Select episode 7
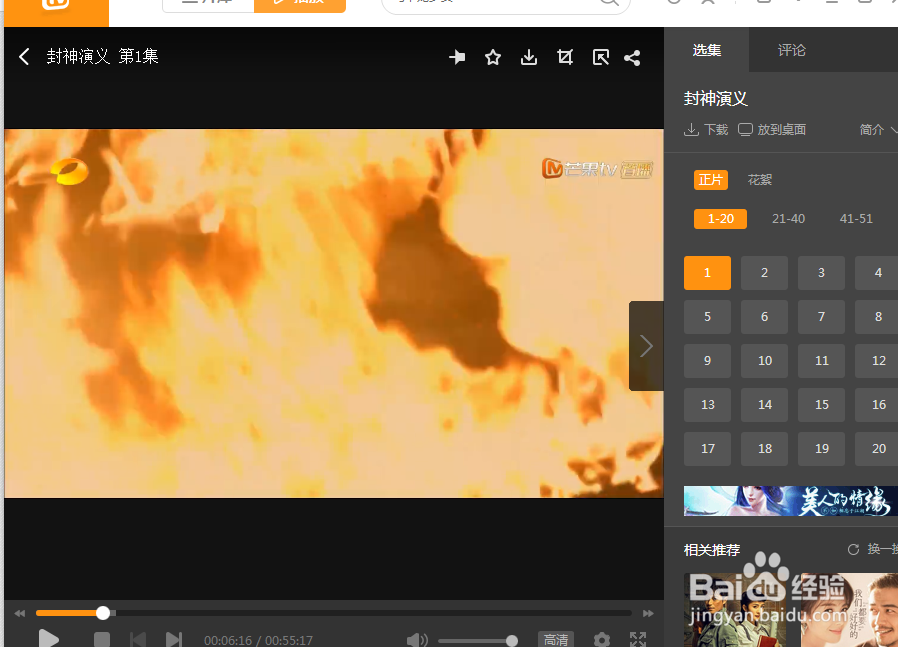 click(821, 317)
